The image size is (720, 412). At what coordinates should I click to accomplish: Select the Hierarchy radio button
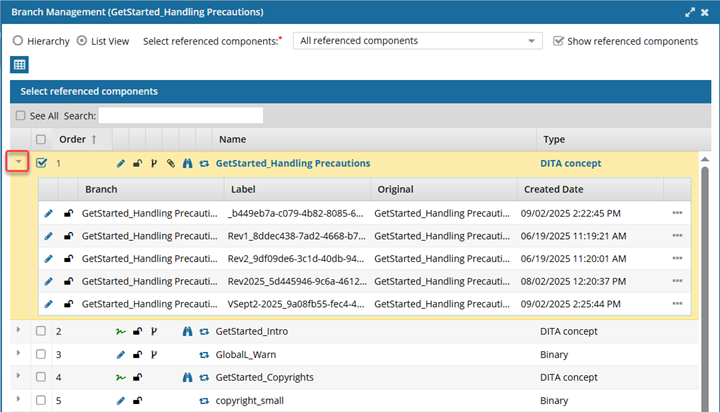[18, 41]
